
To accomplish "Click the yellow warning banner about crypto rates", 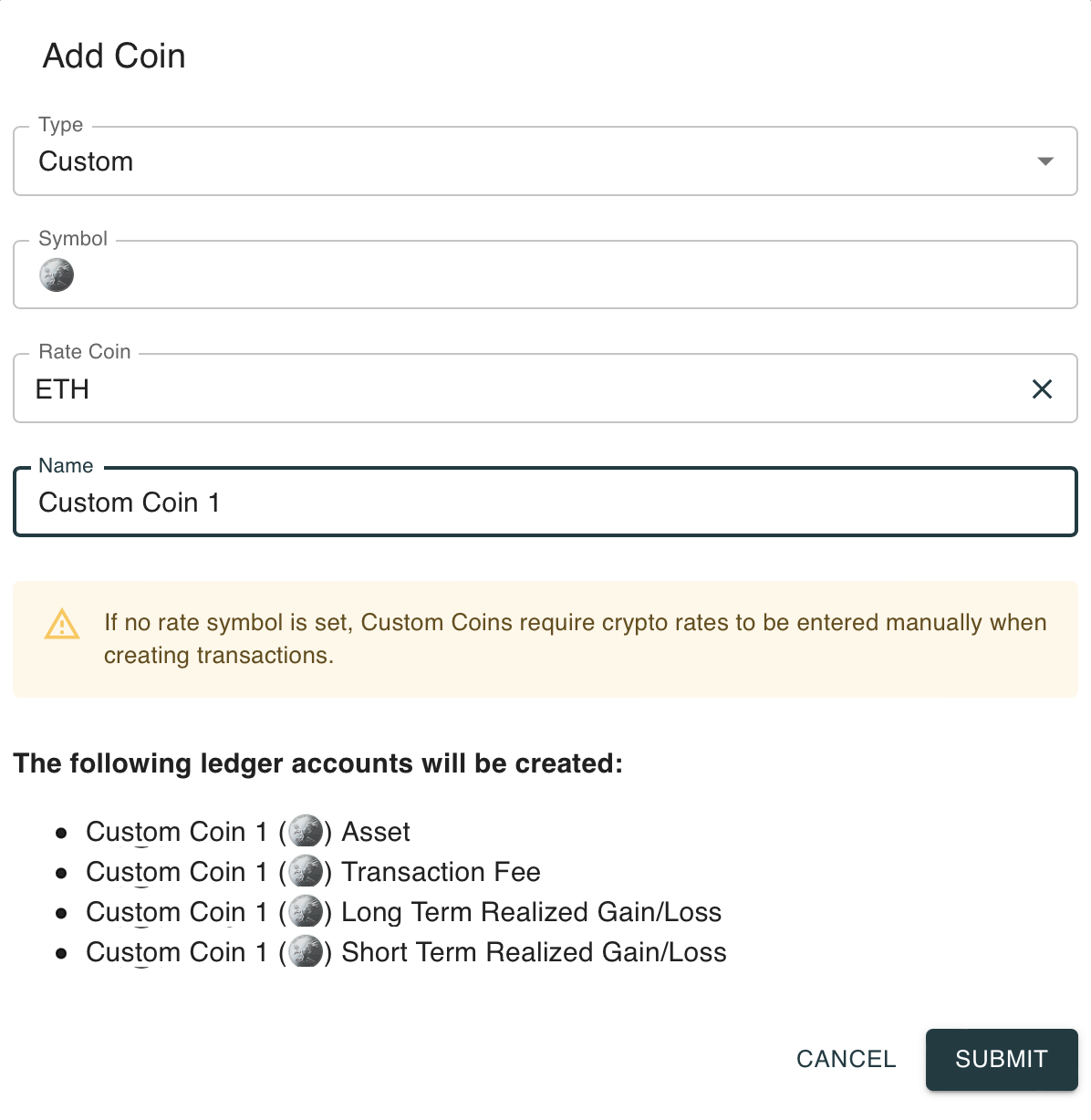I will point(545,639).
